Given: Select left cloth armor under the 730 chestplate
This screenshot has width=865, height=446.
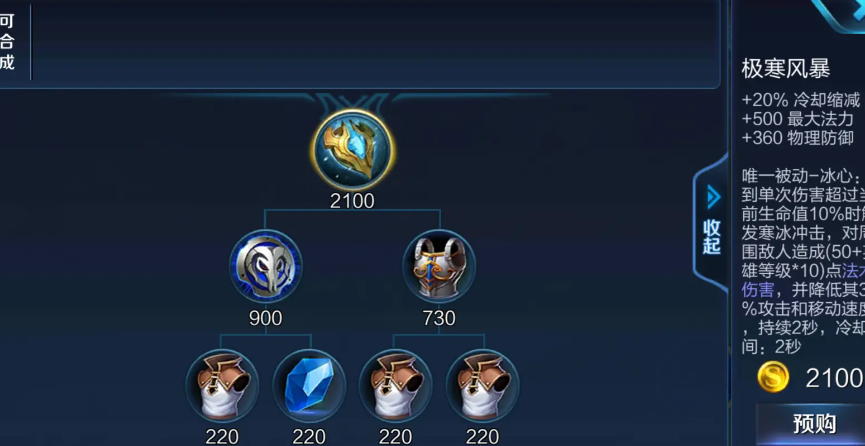Looking at the screenshot, I should [396, 386].
